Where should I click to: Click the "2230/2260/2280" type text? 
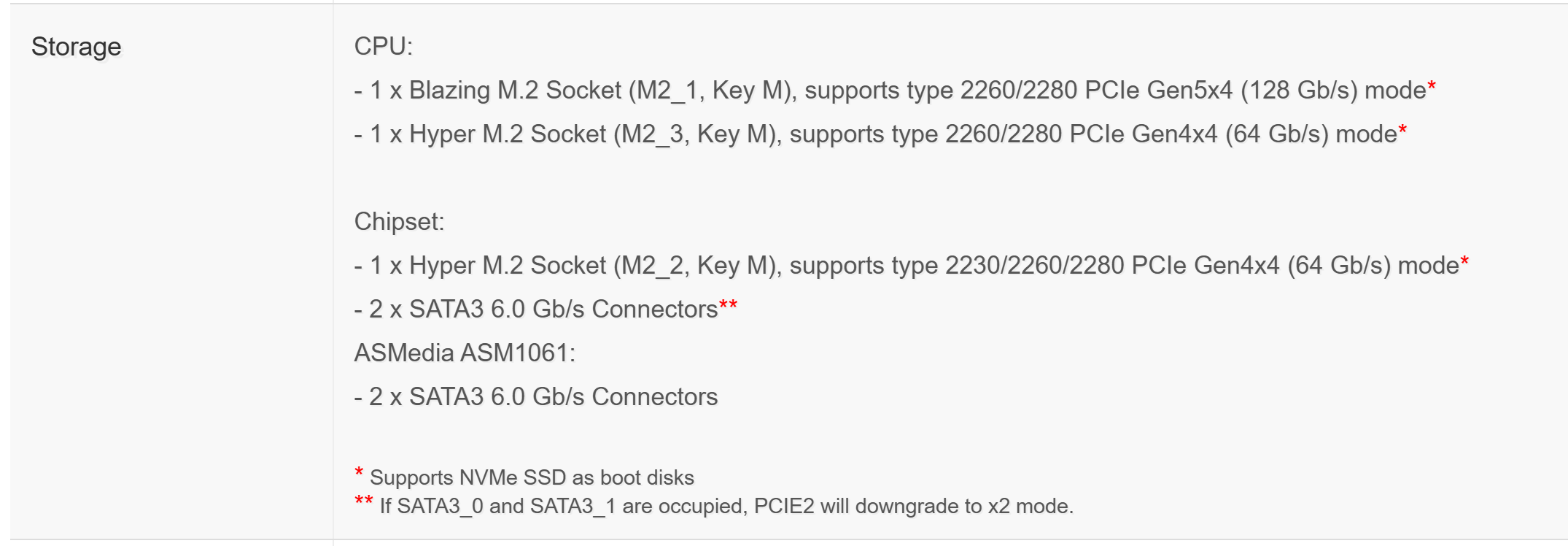pyautogui.click(x=1034, y=266)
